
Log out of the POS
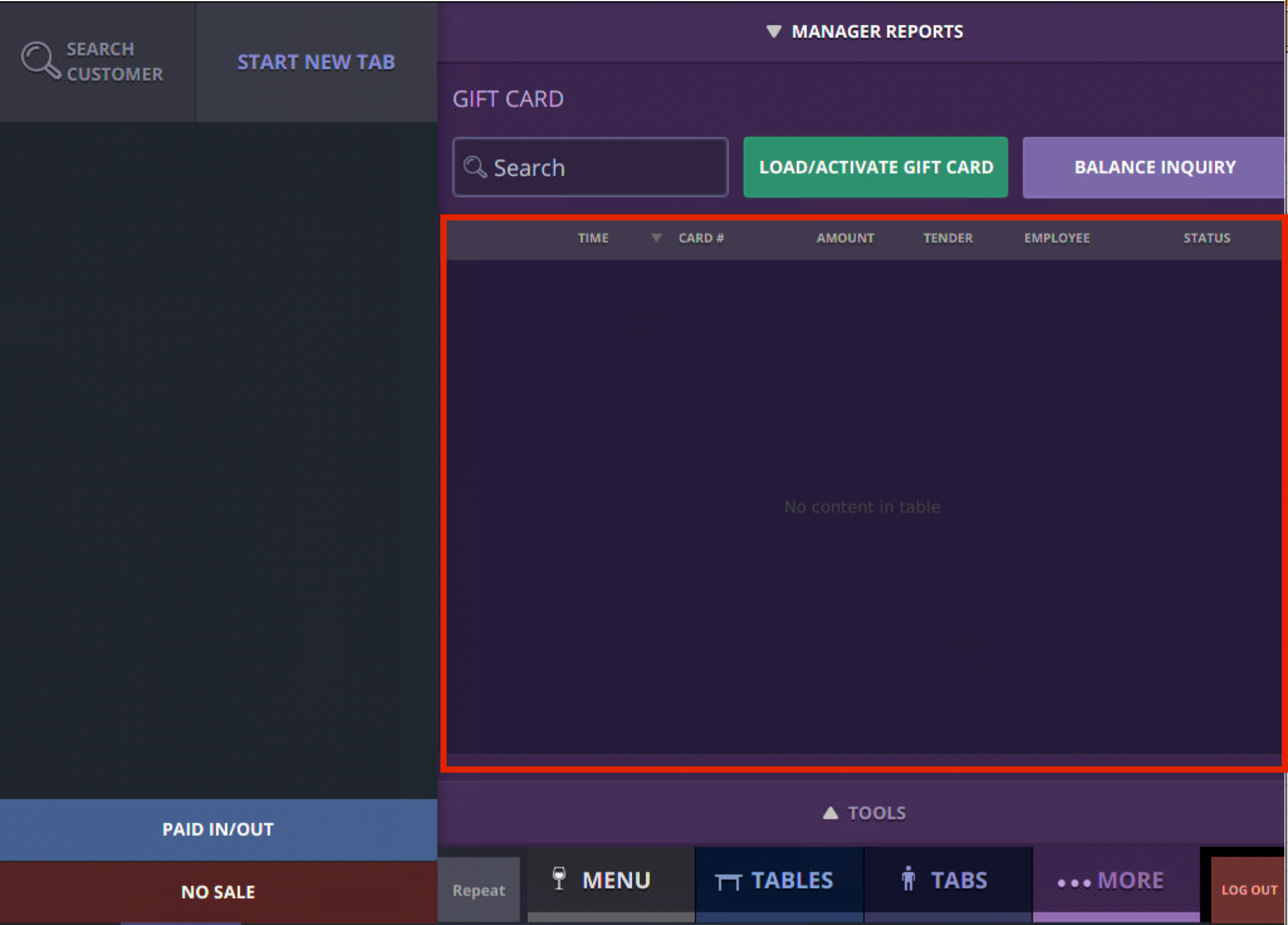point(1248,890)
